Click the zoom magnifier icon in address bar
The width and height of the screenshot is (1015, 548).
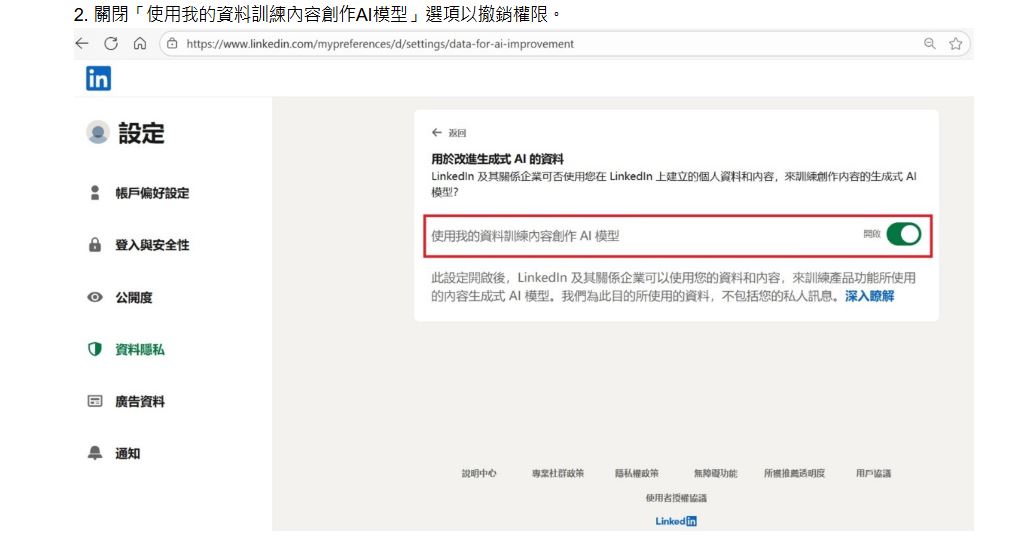tap(930, 44)
